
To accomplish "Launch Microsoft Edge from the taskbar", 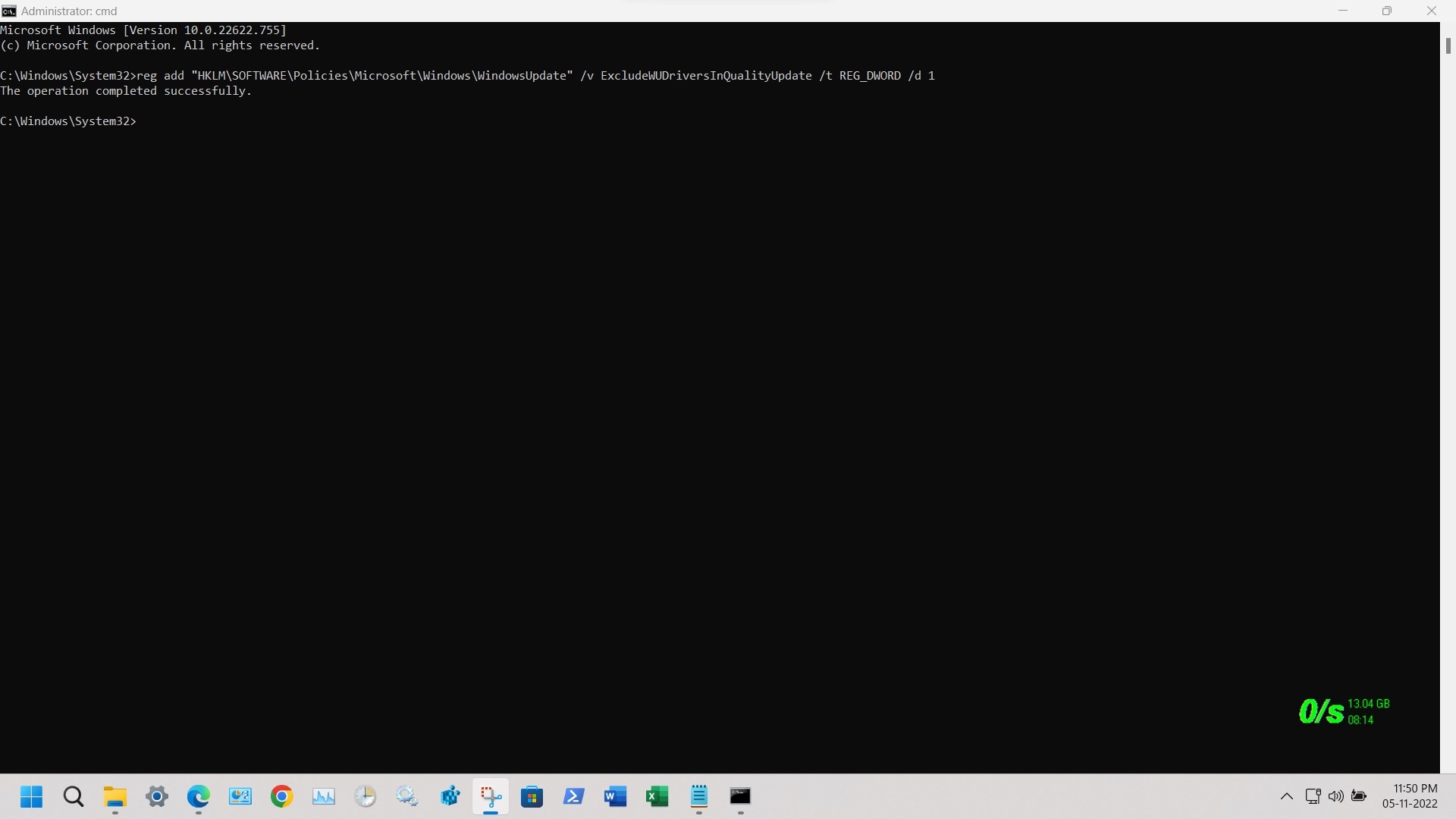I will [199, 796].
